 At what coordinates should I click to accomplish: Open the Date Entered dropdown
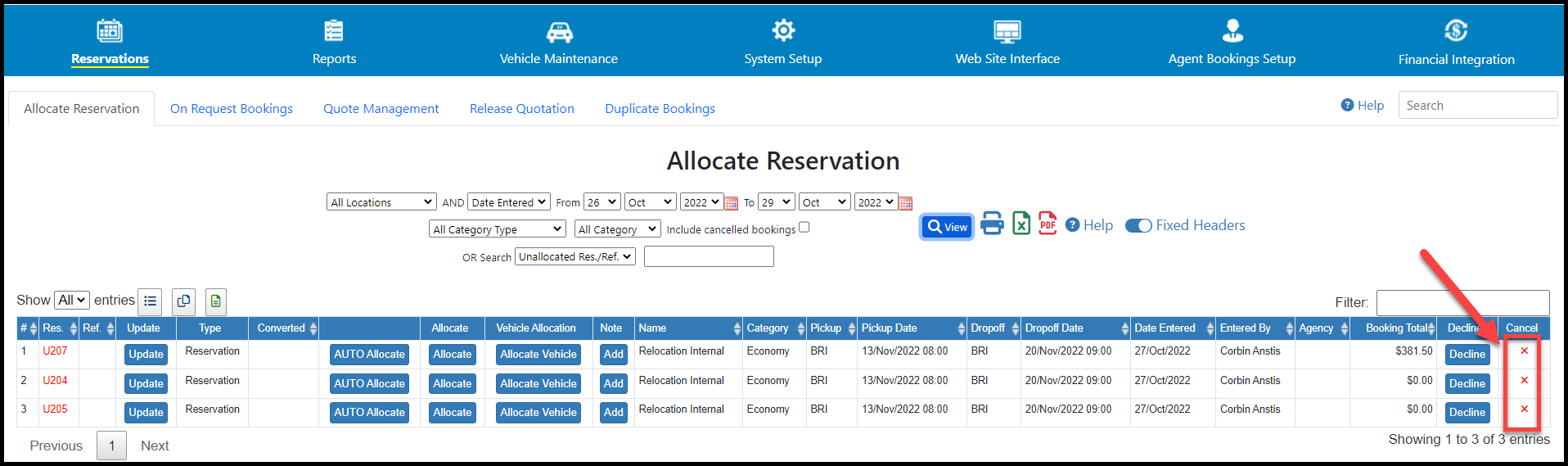(509, 202)
